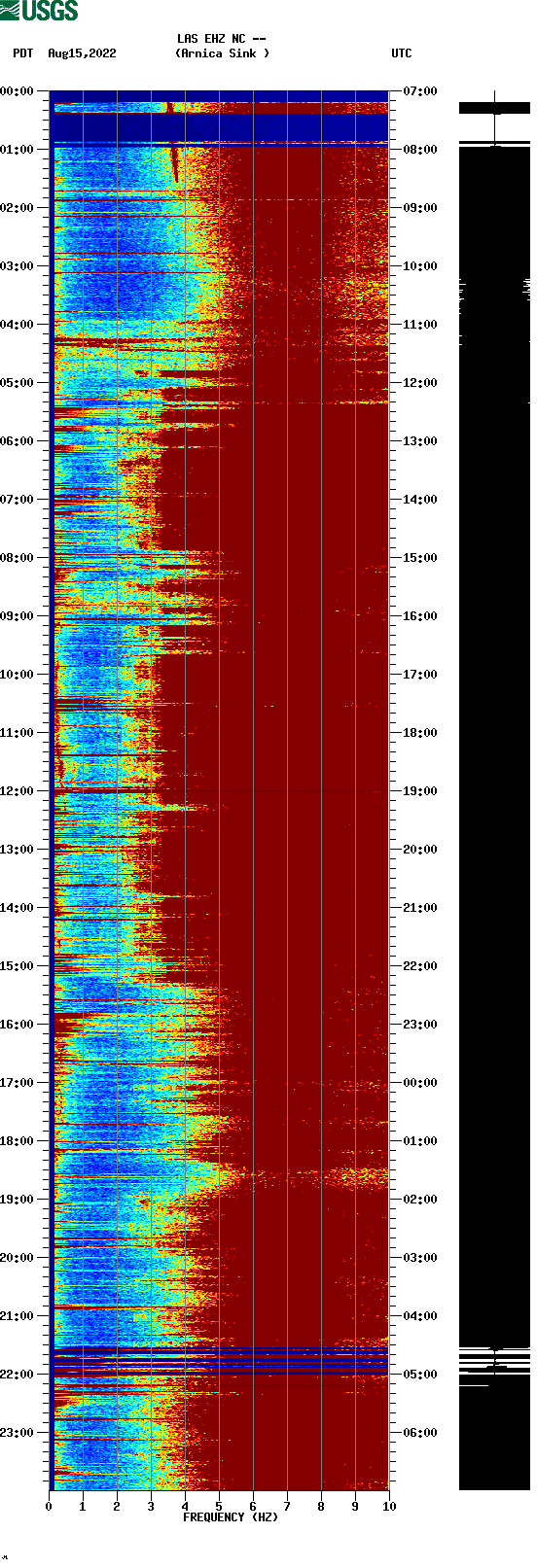Click the 17:00 UTC time label
Image resolution: width=537 pixels, height=1568 pixels.
click(x=420, y=675)
